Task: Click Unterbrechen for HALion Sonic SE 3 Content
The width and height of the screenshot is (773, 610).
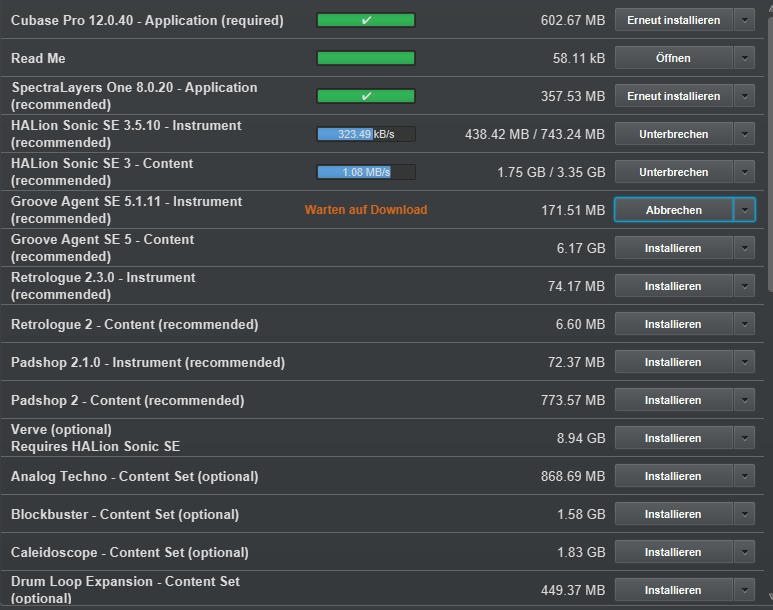Action: coord(673,172)
